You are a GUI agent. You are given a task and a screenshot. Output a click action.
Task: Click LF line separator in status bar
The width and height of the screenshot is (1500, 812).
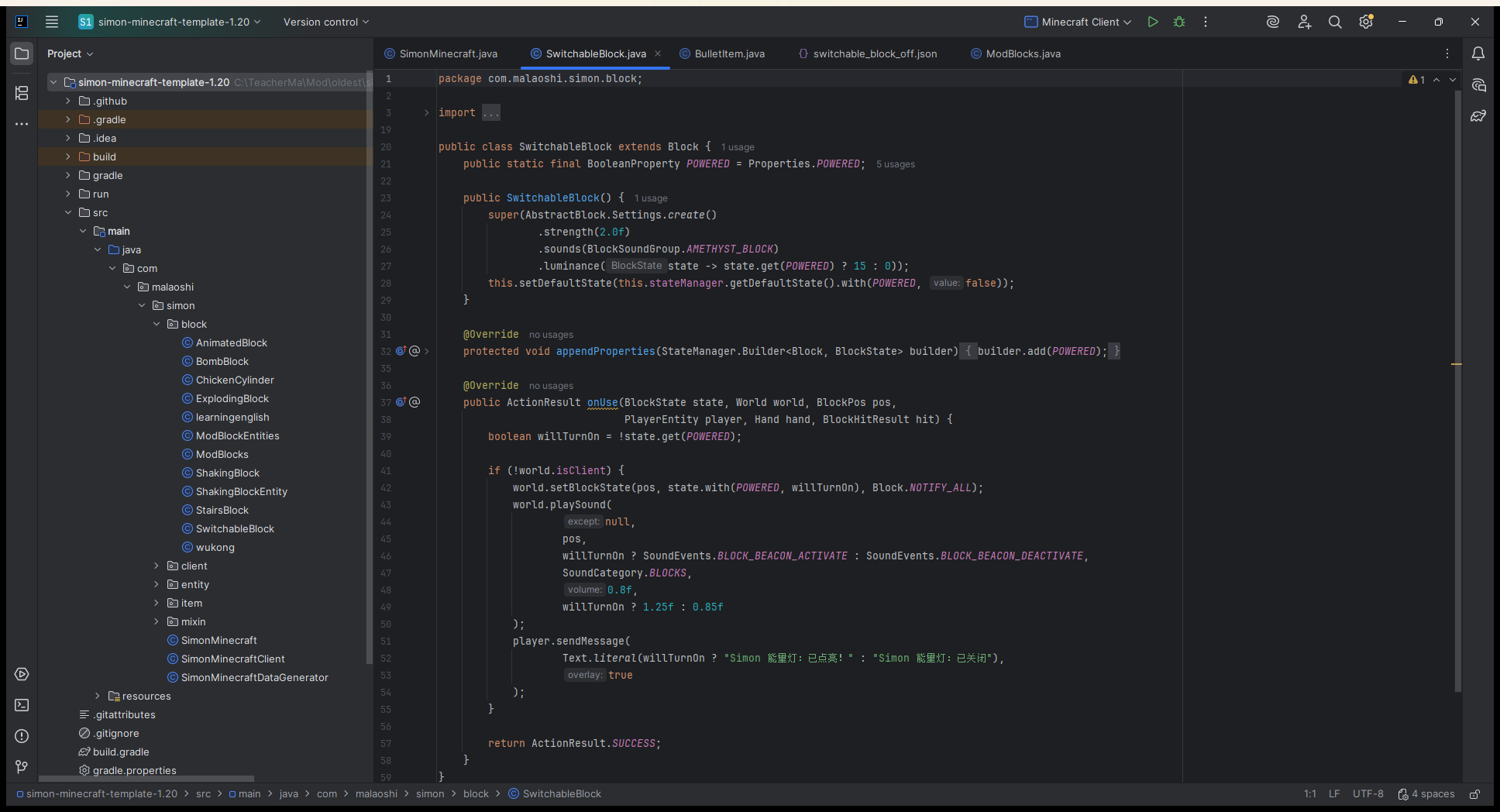[x=1334, y=794]
